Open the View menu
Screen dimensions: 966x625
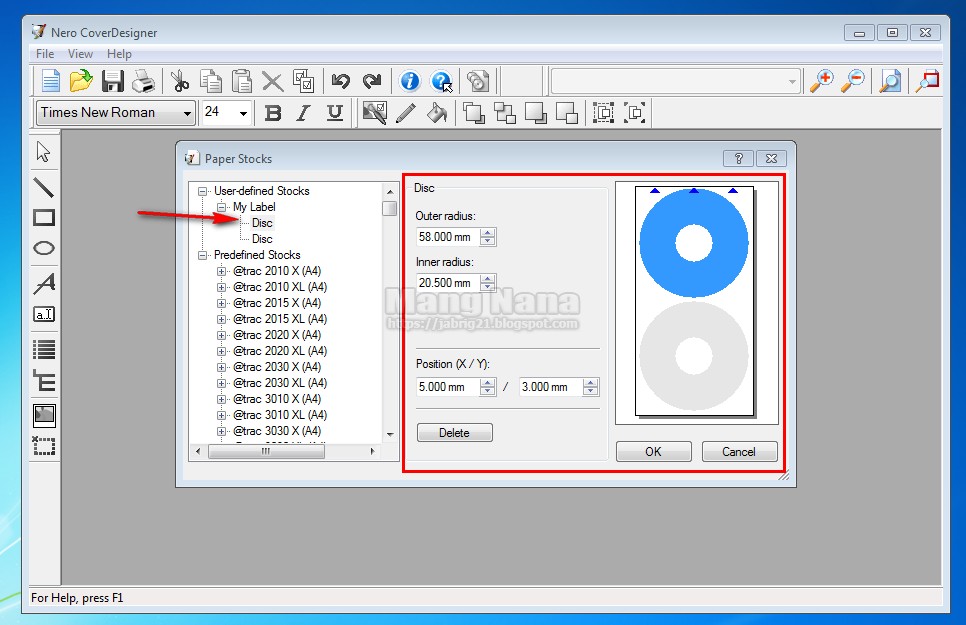80,53
